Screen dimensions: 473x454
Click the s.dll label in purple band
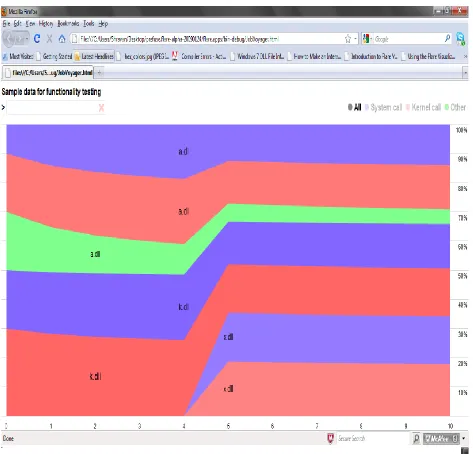pyautogui.click(x=228, y=337)
